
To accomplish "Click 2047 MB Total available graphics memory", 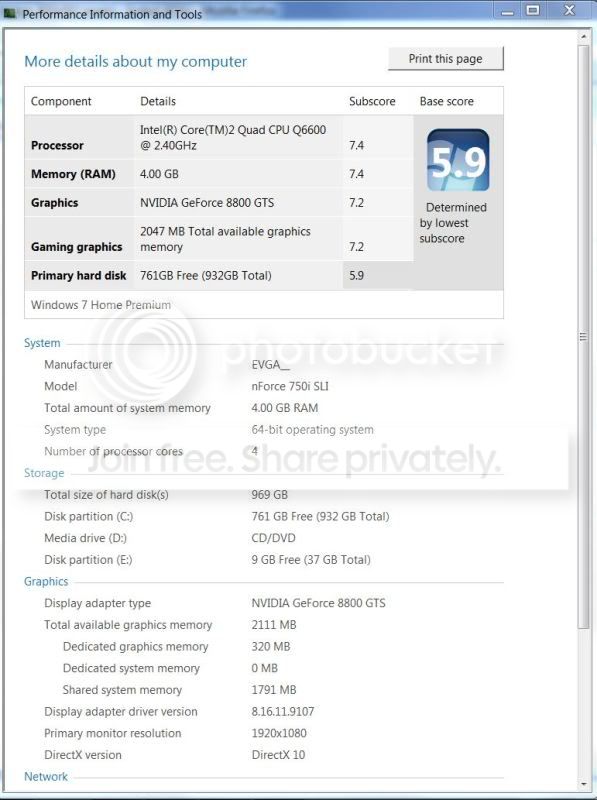I will (225, 239).
